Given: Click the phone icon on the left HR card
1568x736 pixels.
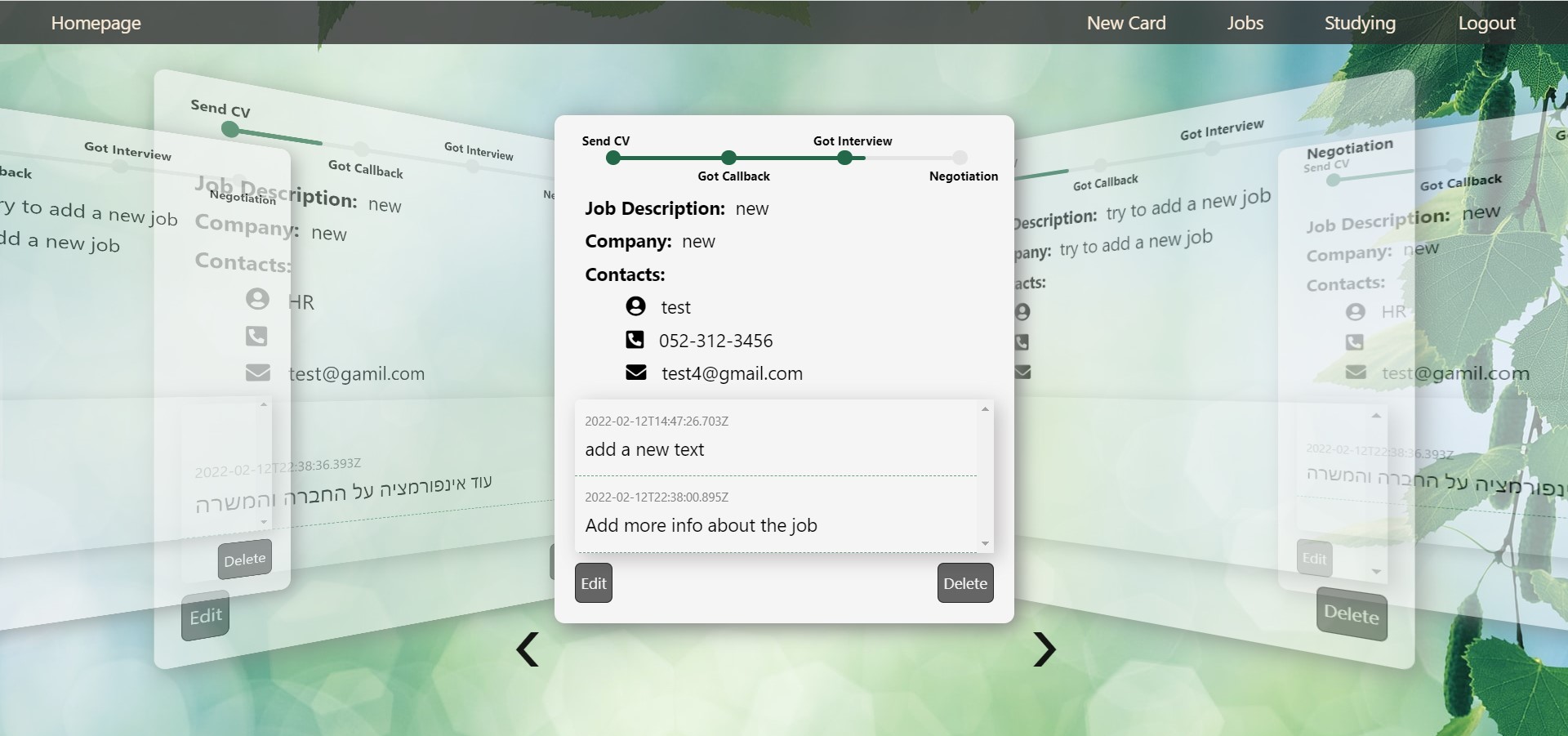Looking at the screenshot, I should click(x=256, y=336).
